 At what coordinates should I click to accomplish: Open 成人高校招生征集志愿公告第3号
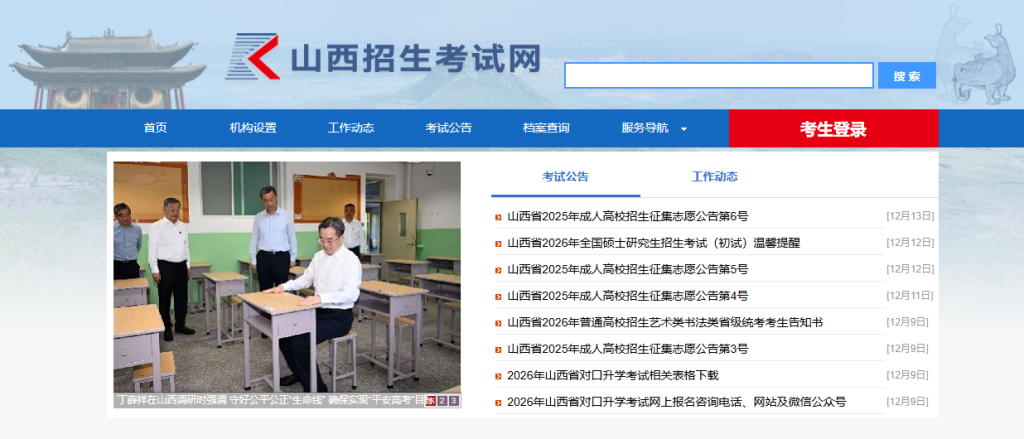coord(628,349)
